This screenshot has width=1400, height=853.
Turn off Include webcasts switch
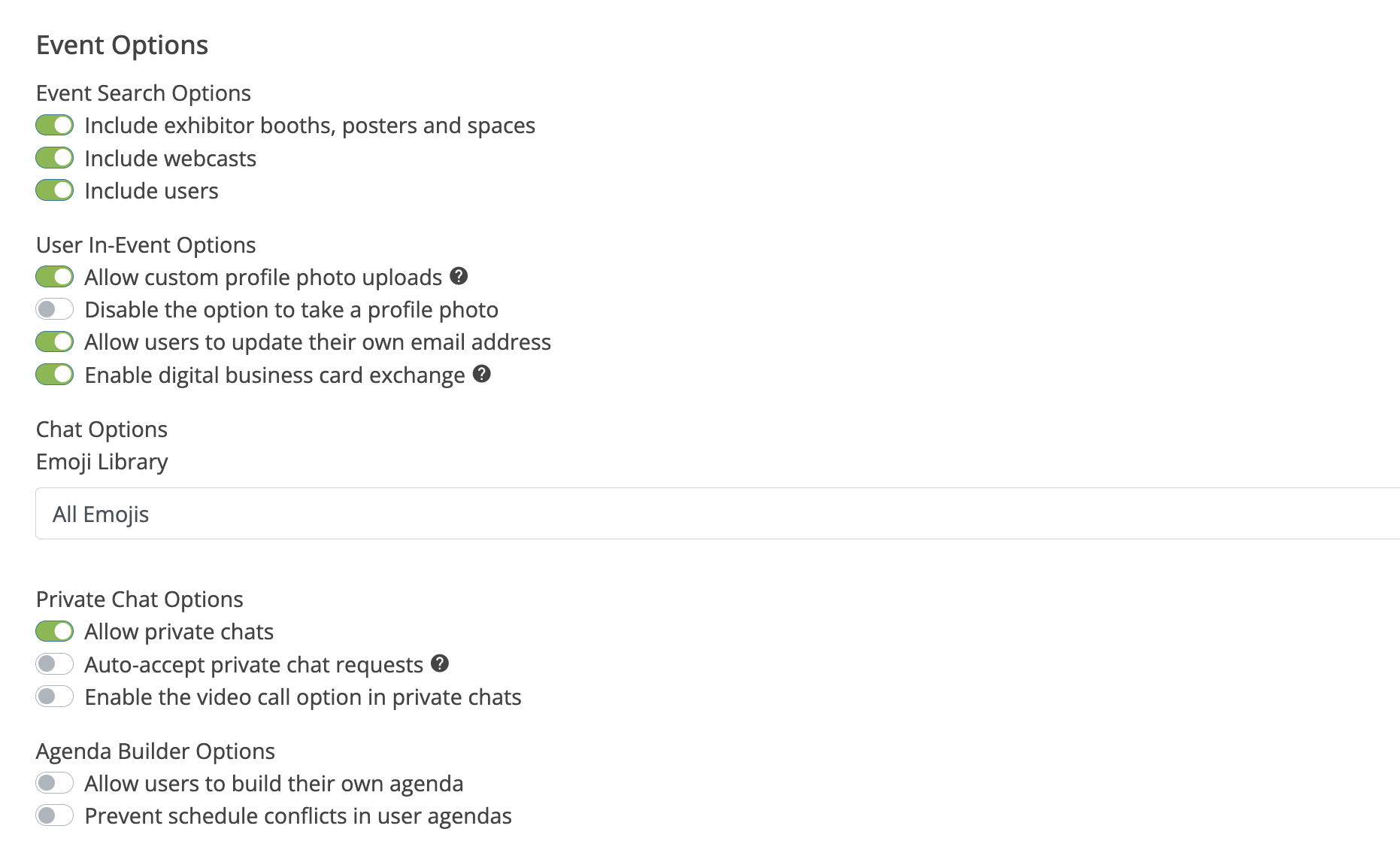coord(55,158)
